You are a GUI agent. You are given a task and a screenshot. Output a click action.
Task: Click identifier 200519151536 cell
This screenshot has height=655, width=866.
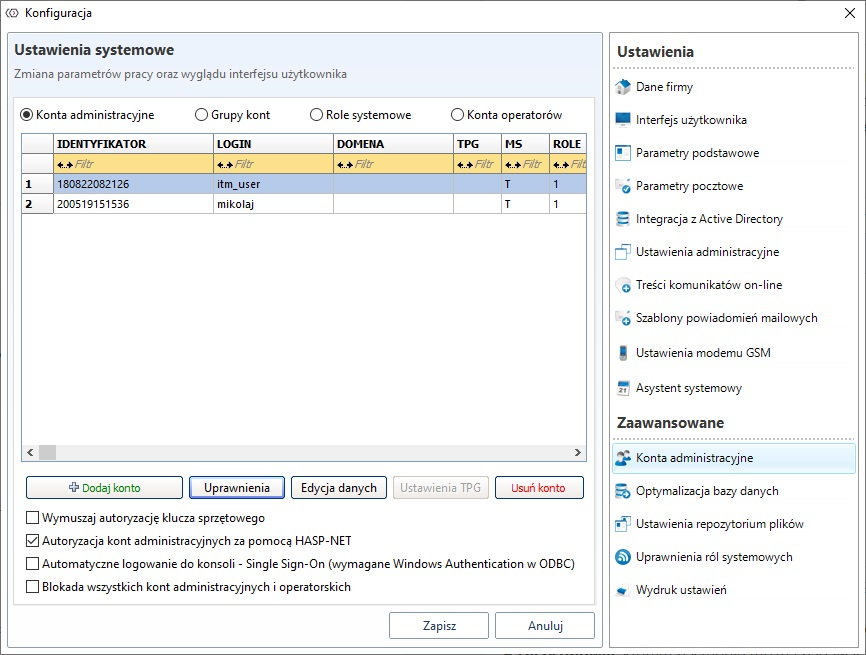coord(133,204)
